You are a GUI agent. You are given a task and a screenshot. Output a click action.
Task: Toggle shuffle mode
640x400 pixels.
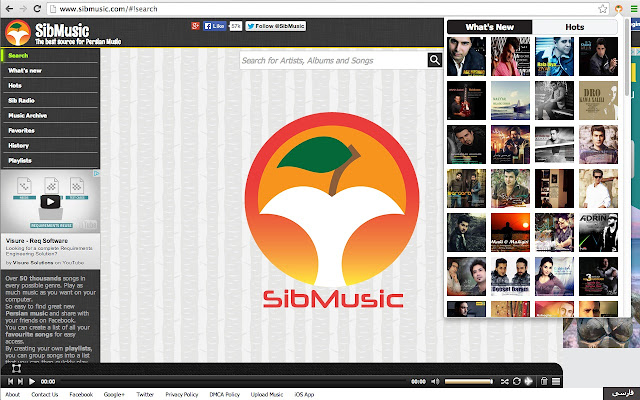pos(504,381)
